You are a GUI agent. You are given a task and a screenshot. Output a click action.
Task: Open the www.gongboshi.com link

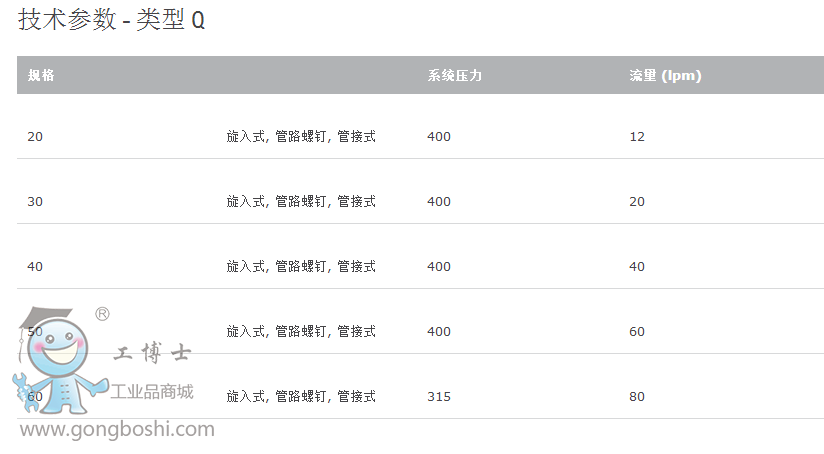[x=117, y=430]
